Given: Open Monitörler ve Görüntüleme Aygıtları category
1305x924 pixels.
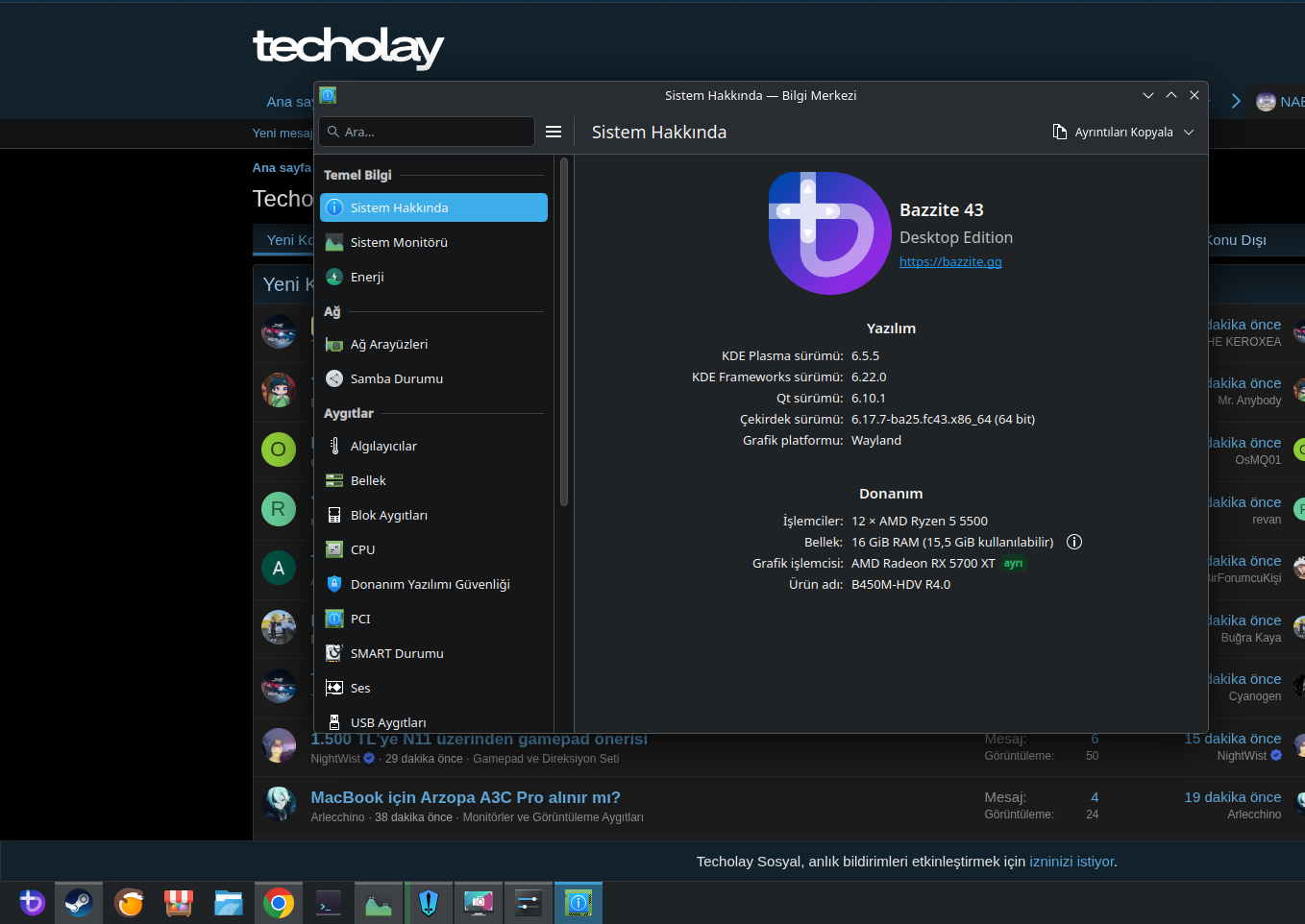Looking at the screenshot, I should point(554,817).
